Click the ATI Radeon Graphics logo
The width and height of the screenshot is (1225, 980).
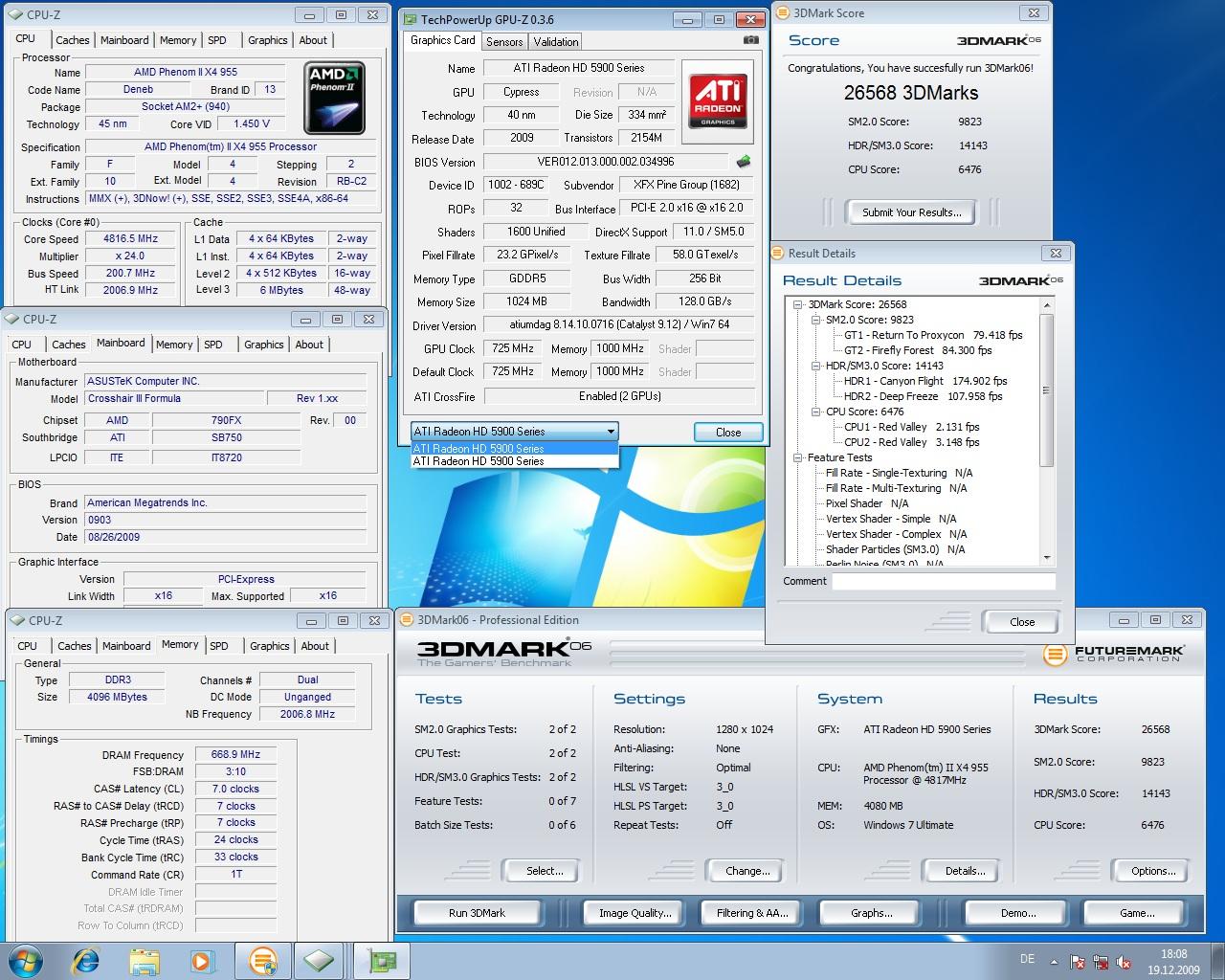(x=718, y=102)
